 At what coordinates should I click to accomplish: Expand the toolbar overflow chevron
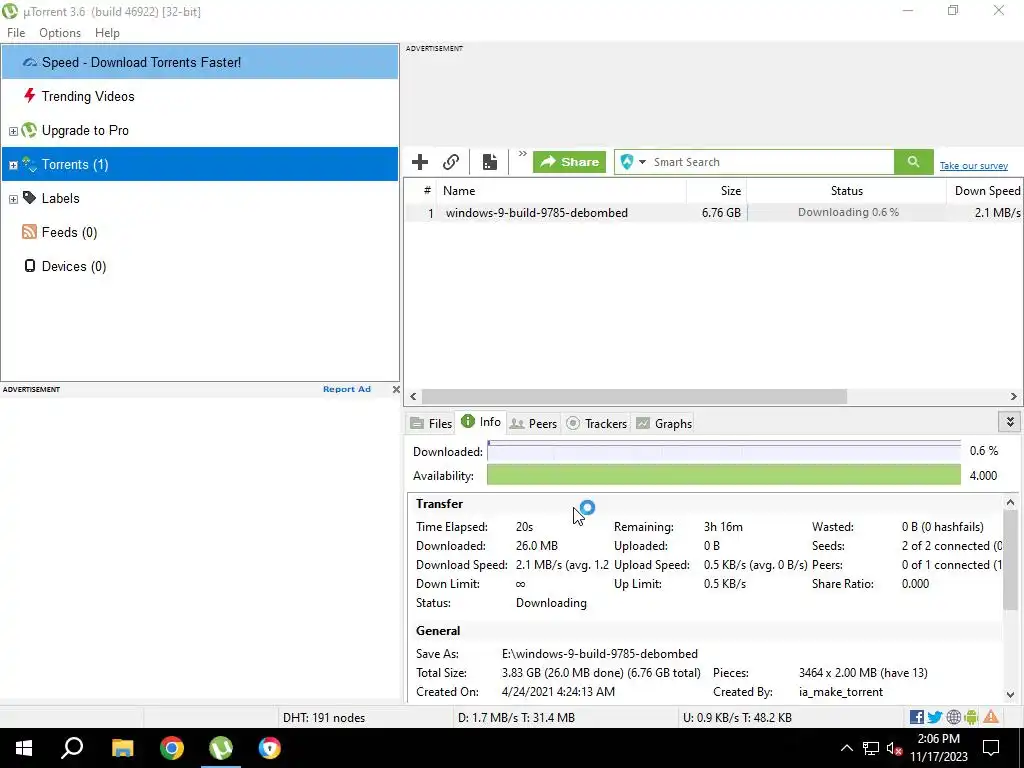point(522,155)
